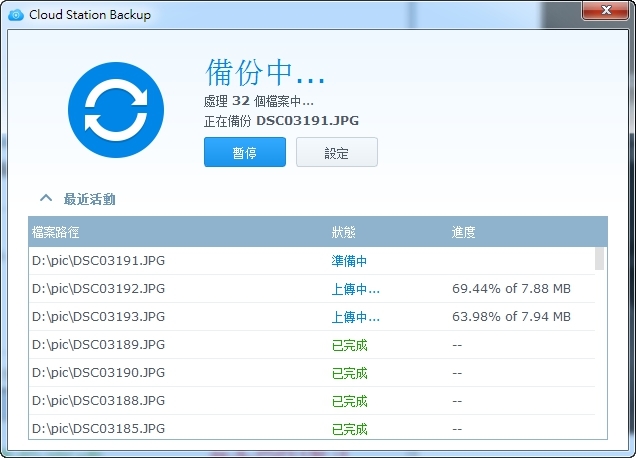The image size is (636, 458).
Task: Click the 69.44% of 7.88 MB progress
Action: click(x=511, y=288)
